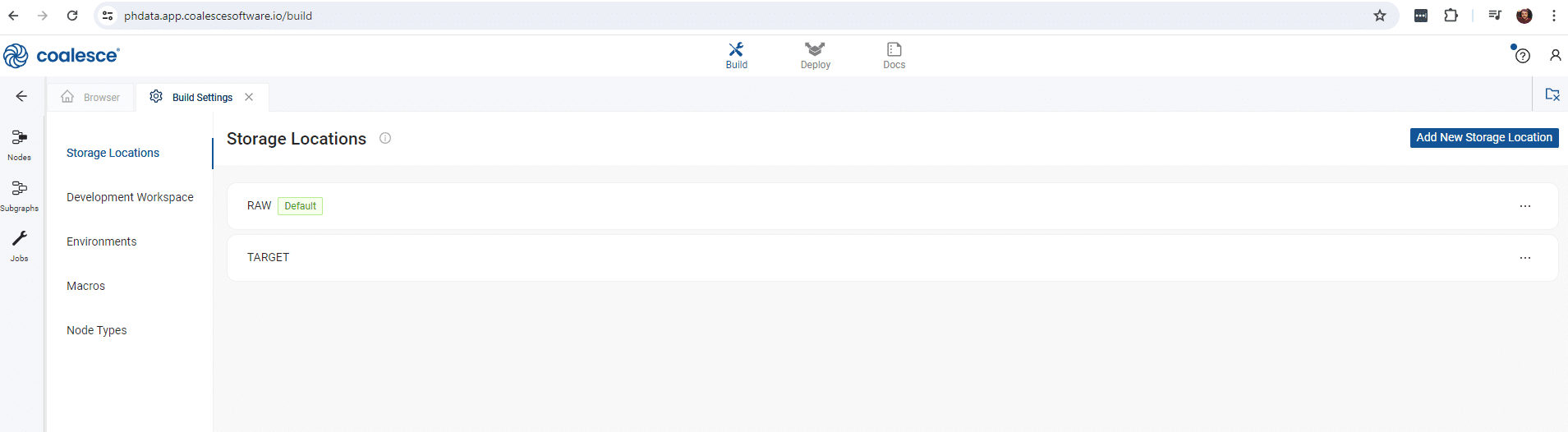Select Development Workspace settings
The width and height of the screenshot is (1568, 432).
tap(130, 197)
